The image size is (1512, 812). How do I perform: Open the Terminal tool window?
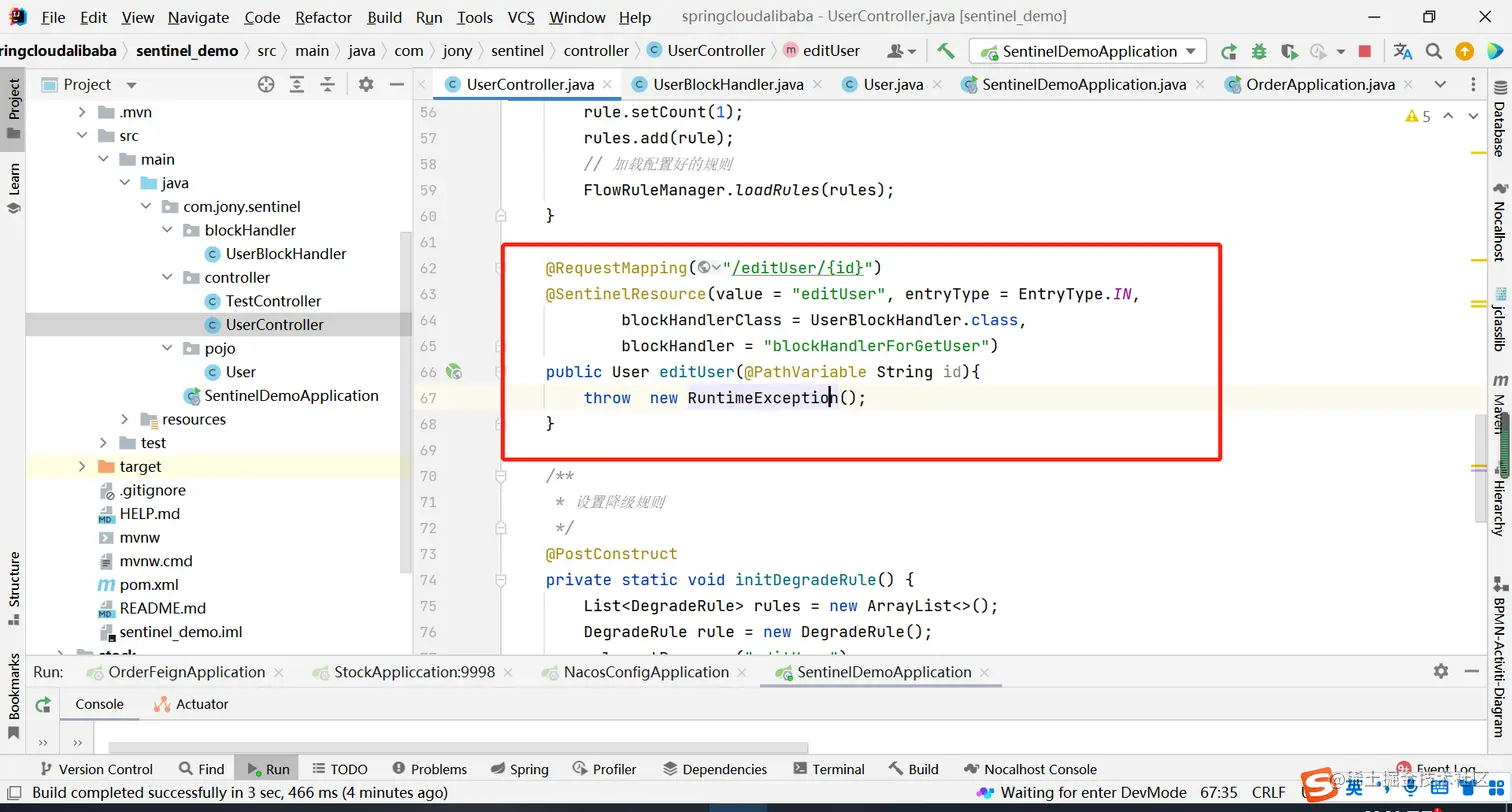(x=828, y=769)
